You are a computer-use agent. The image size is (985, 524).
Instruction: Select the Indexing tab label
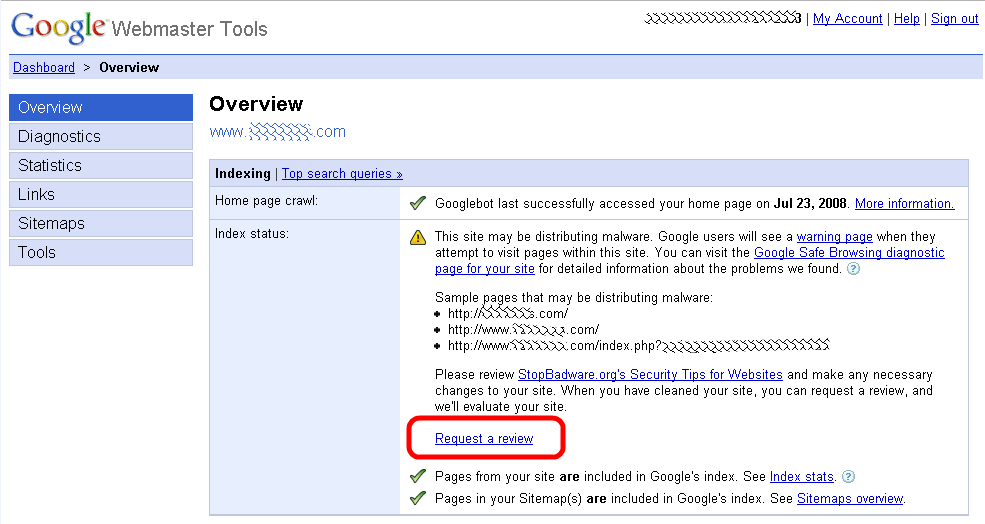point(242,173)
